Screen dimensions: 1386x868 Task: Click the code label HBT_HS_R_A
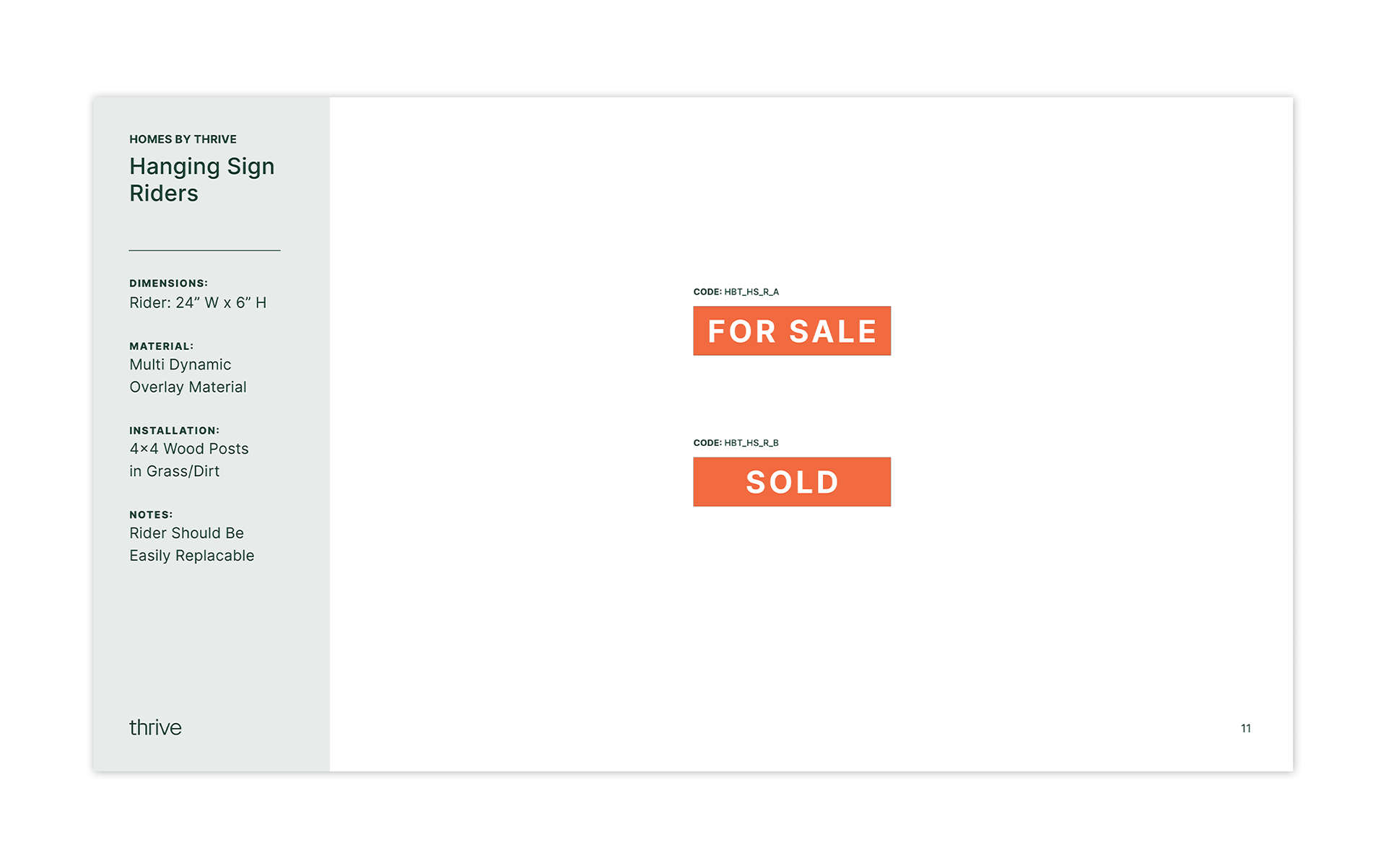[736, 292]
